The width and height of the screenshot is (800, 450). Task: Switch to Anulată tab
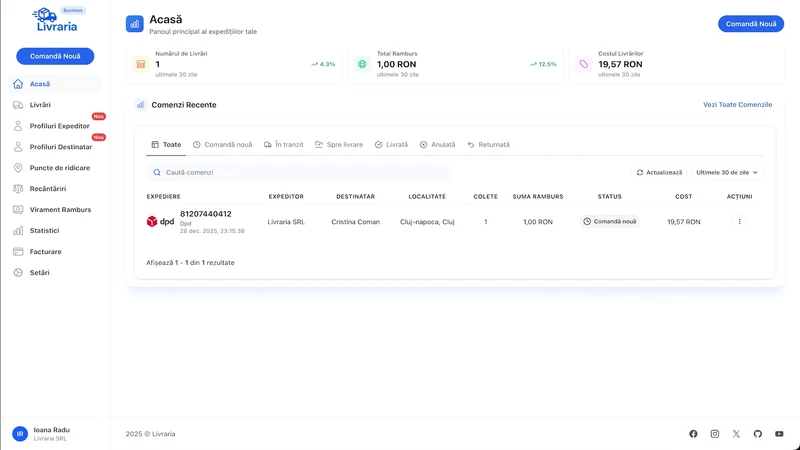pos(437,145)
